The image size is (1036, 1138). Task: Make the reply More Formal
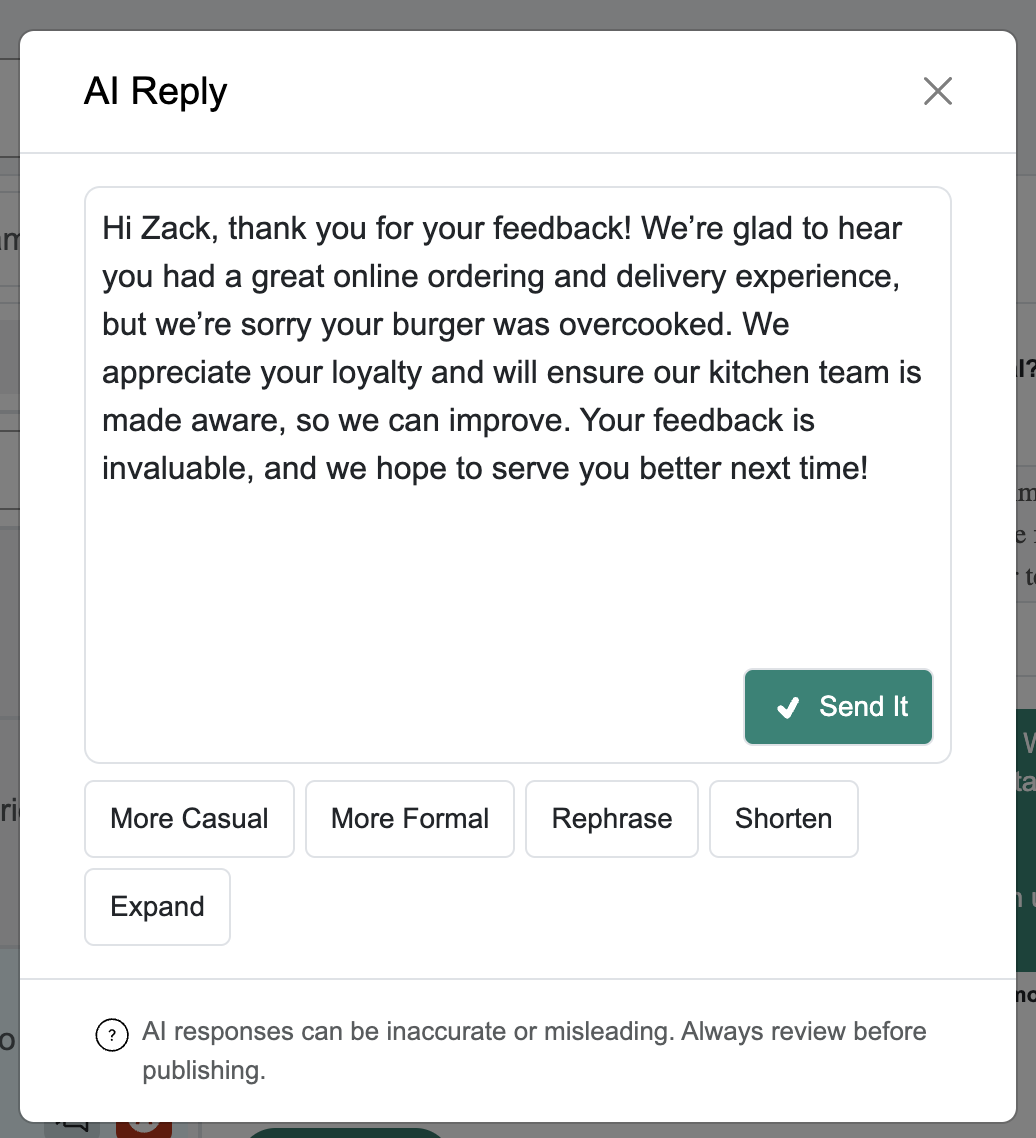(x=409, y=819)
